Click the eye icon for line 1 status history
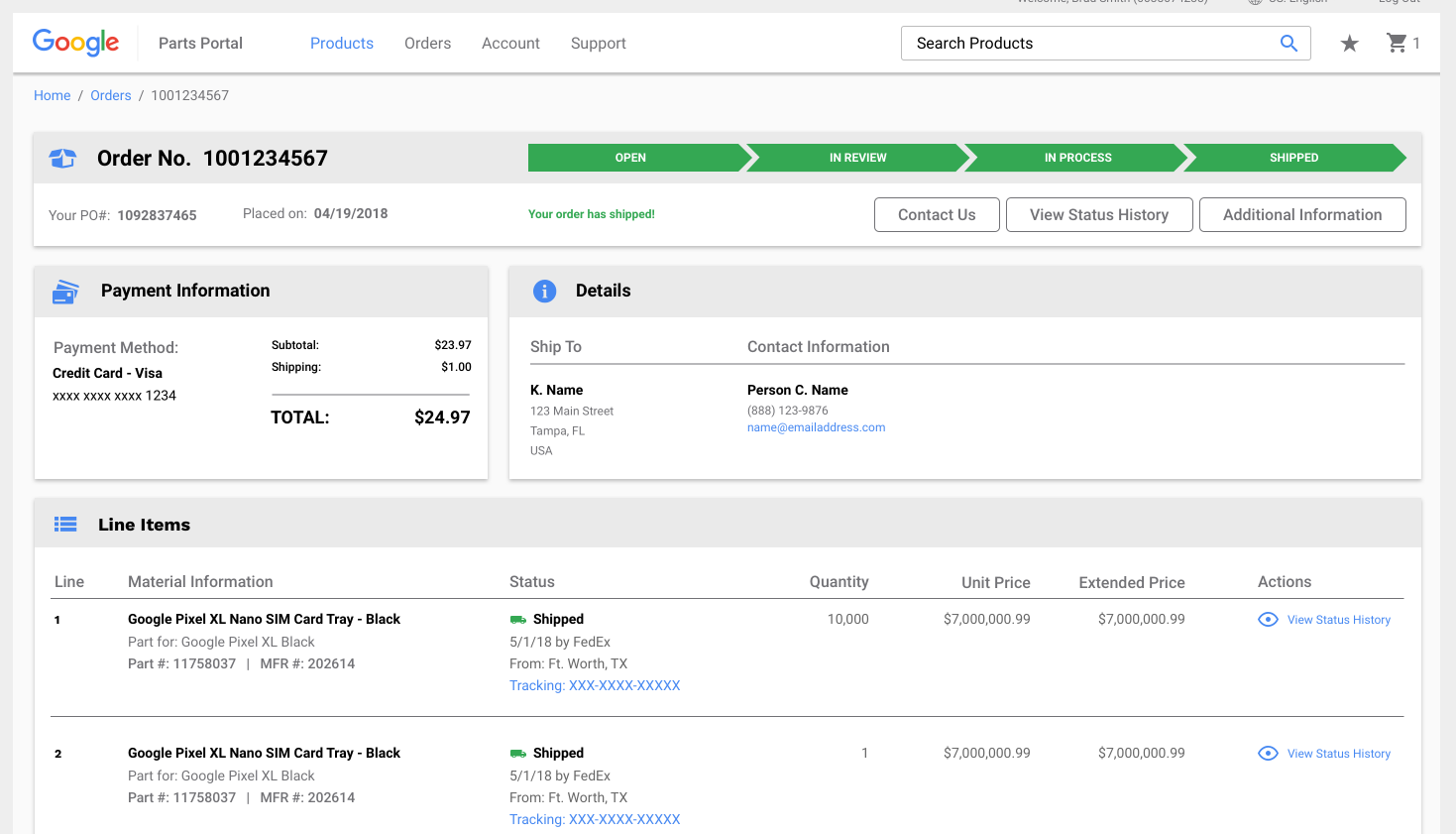 (x=1268, y=620)
